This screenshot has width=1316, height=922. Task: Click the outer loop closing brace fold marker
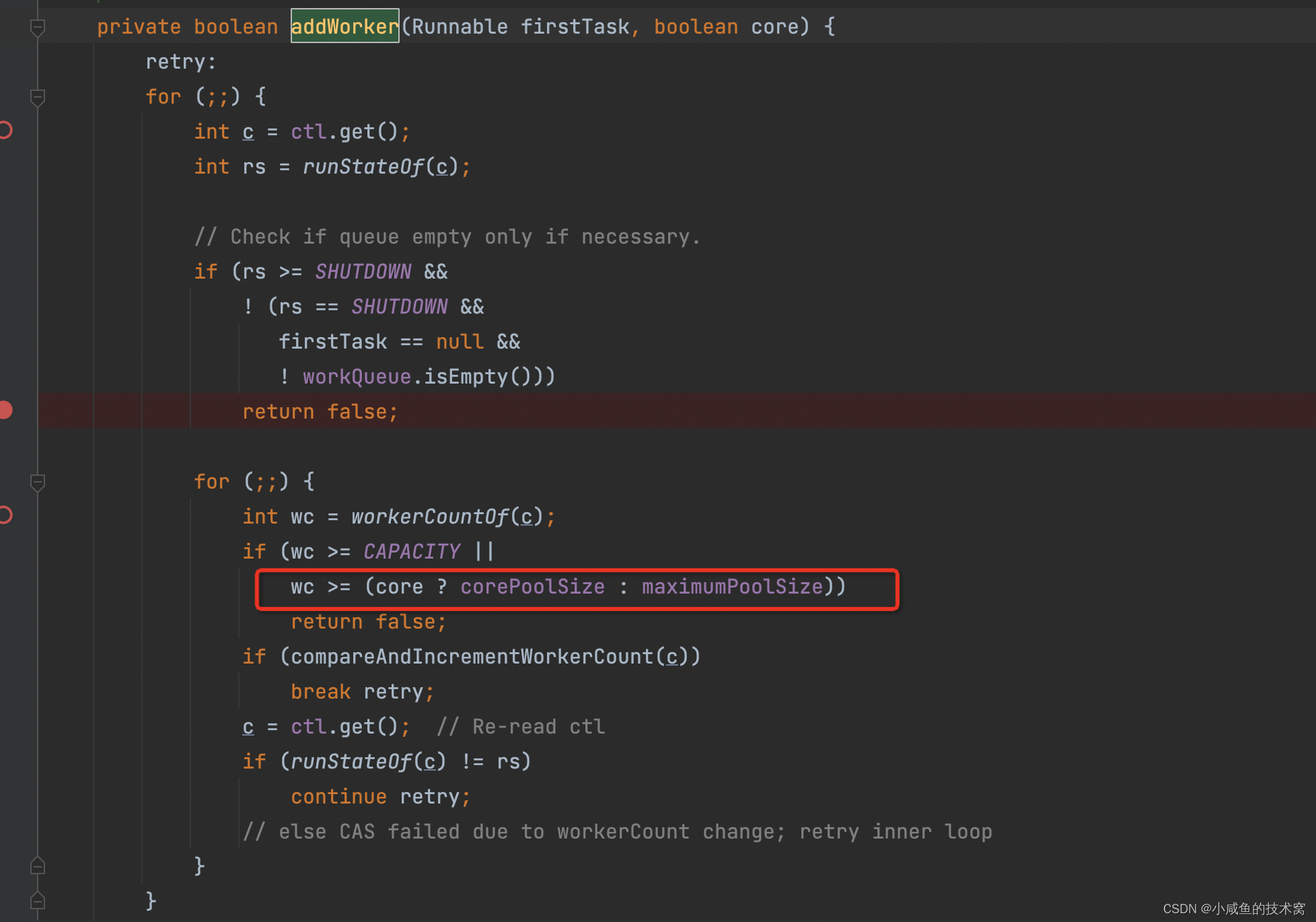point(38,900)
